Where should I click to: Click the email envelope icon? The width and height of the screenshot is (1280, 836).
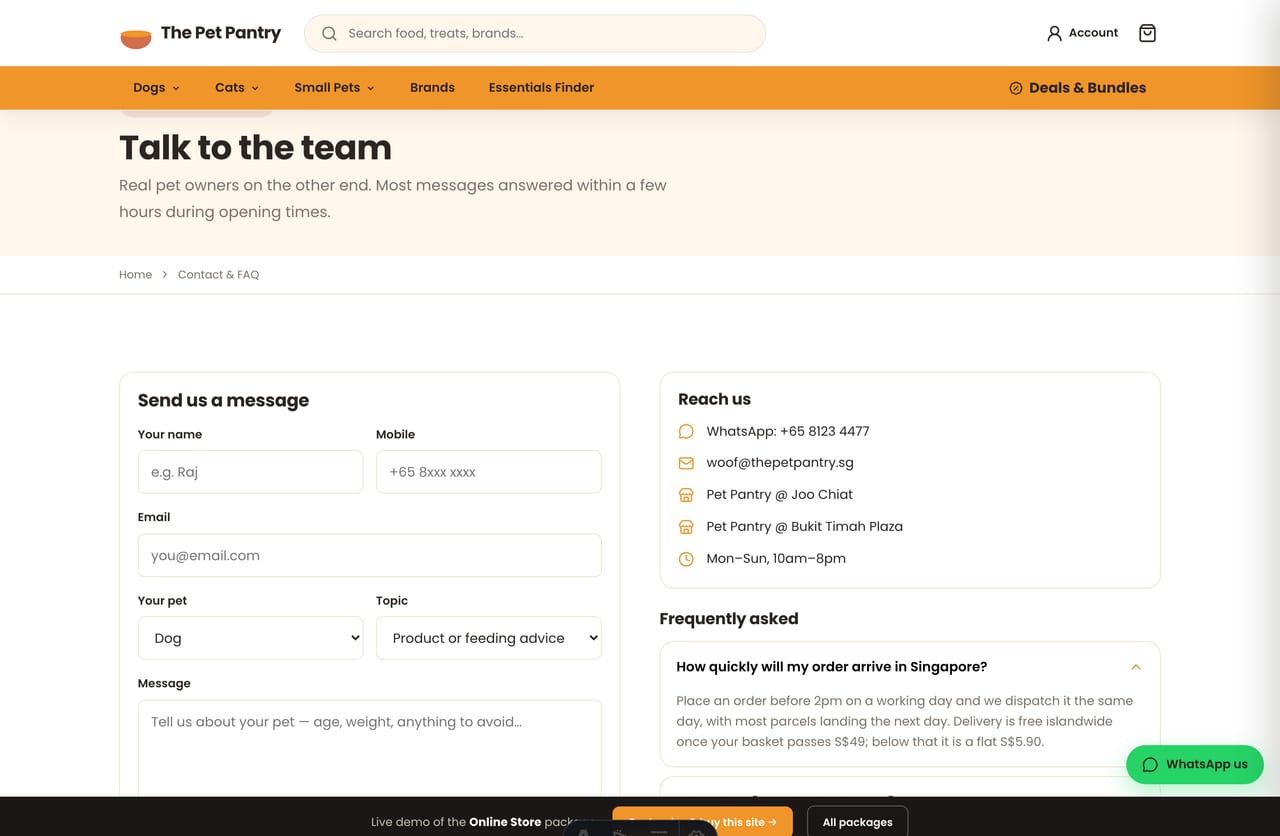[x=686, y=463]
